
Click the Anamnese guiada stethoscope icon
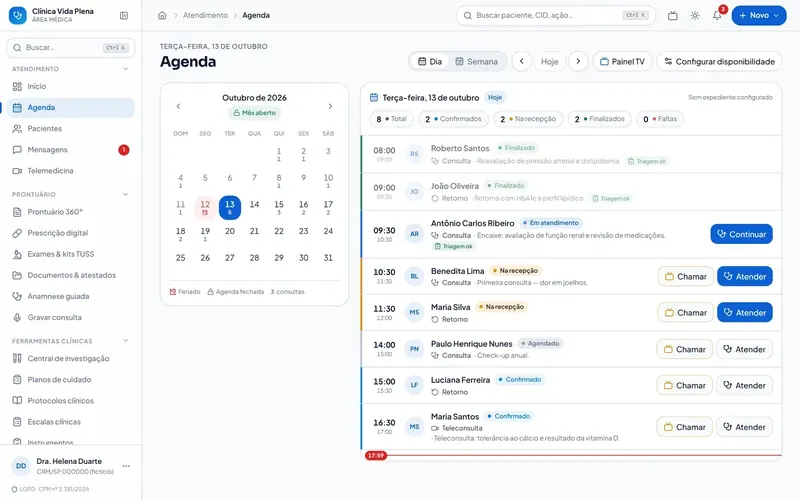17,296
